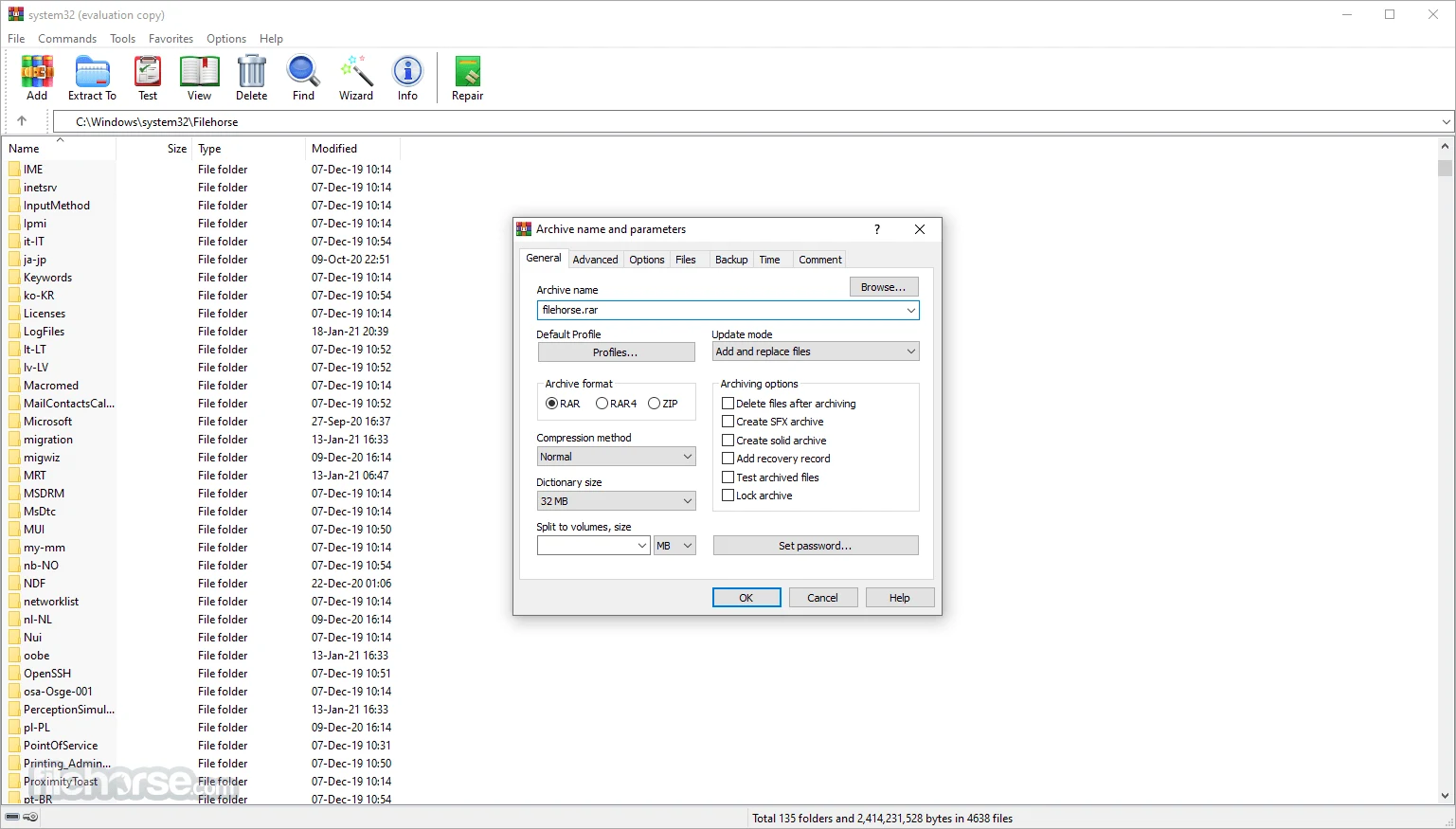Go up one folder level arrow
This screenshot has width=1456, height=829.
(22, 121)
